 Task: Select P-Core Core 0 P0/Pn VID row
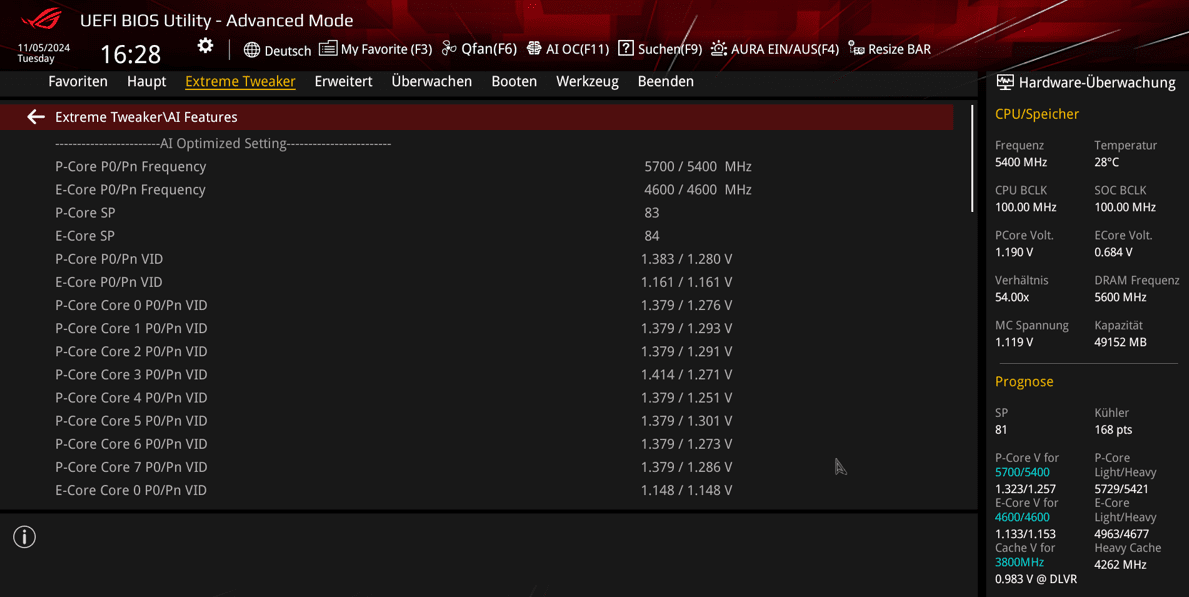coord(476,305)
